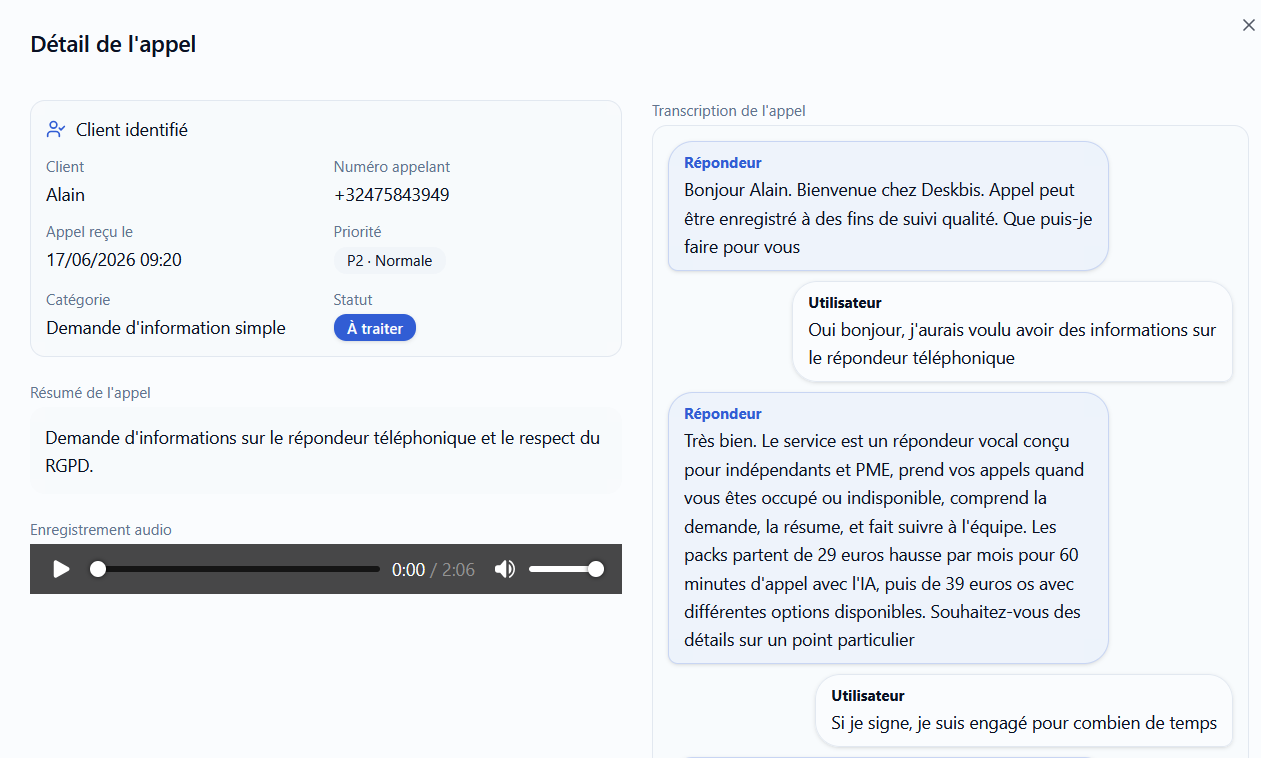The height and width of the screenshot is (758, 1261).
Task: Click the Détail de l'appel heading
Action: (x=113, y=44)
